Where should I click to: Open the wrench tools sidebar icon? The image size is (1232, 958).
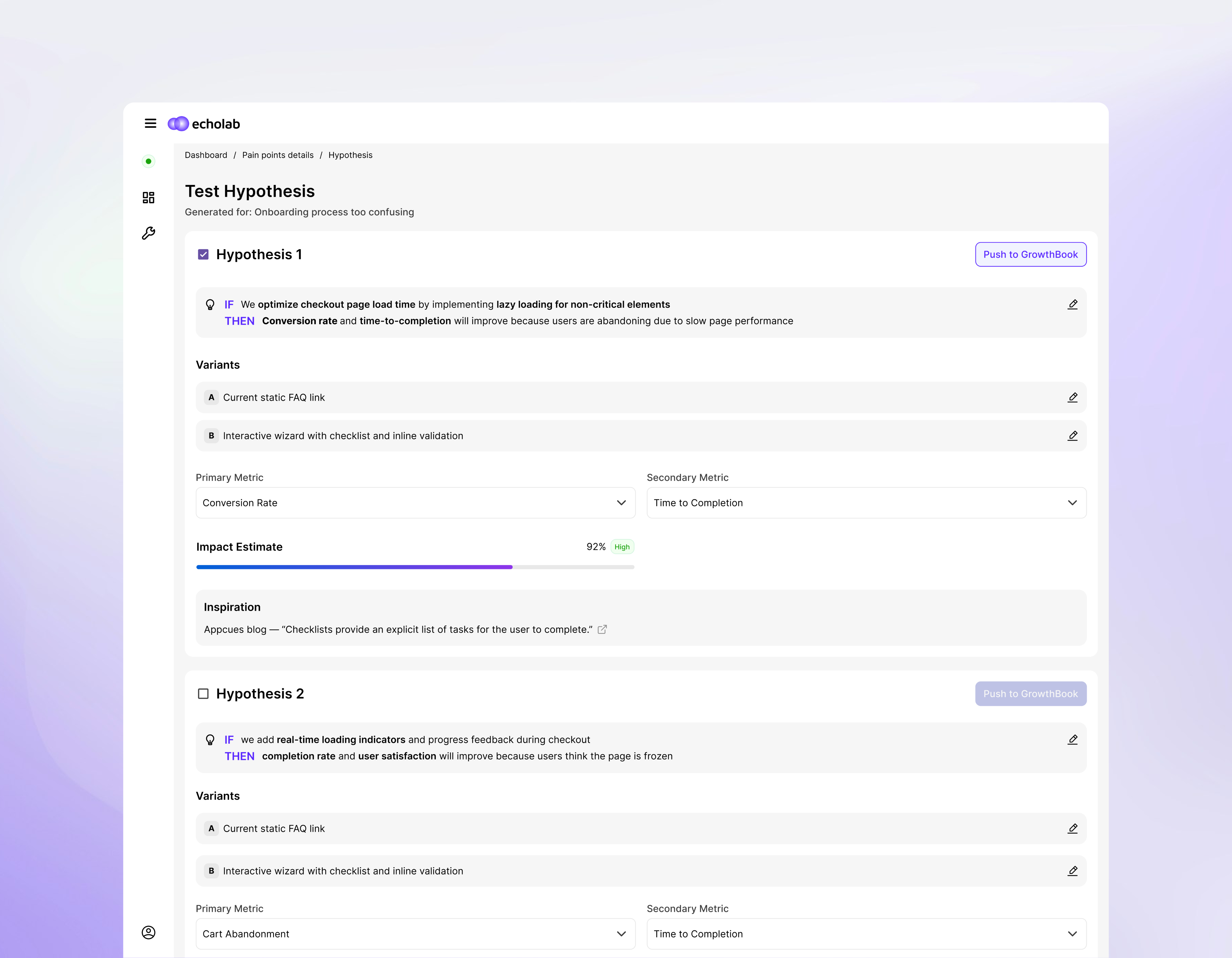coord(148,233)
